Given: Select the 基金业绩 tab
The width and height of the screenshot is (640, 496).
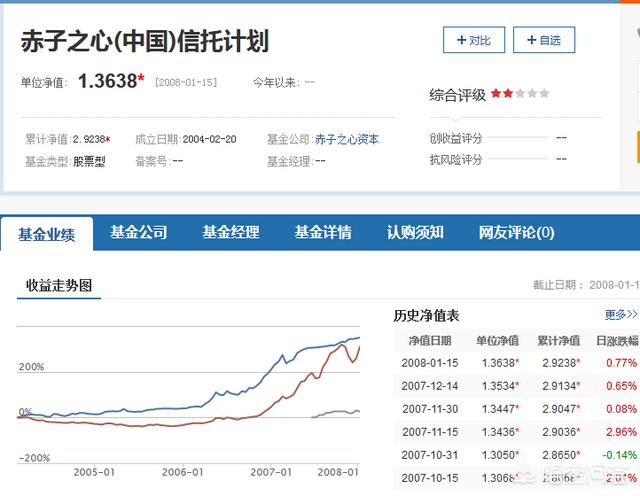Looking at the screenshot, I should click(47, 233).
